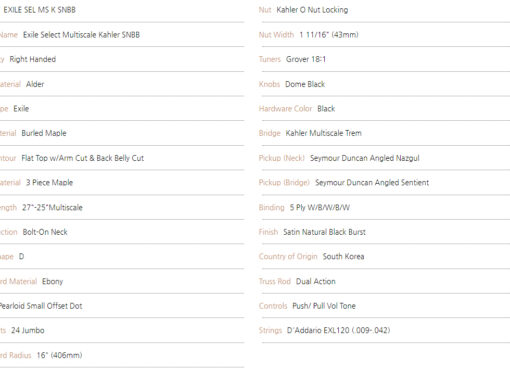Click the 27"-25" Multiscale scale length value

tap(52, 207)
